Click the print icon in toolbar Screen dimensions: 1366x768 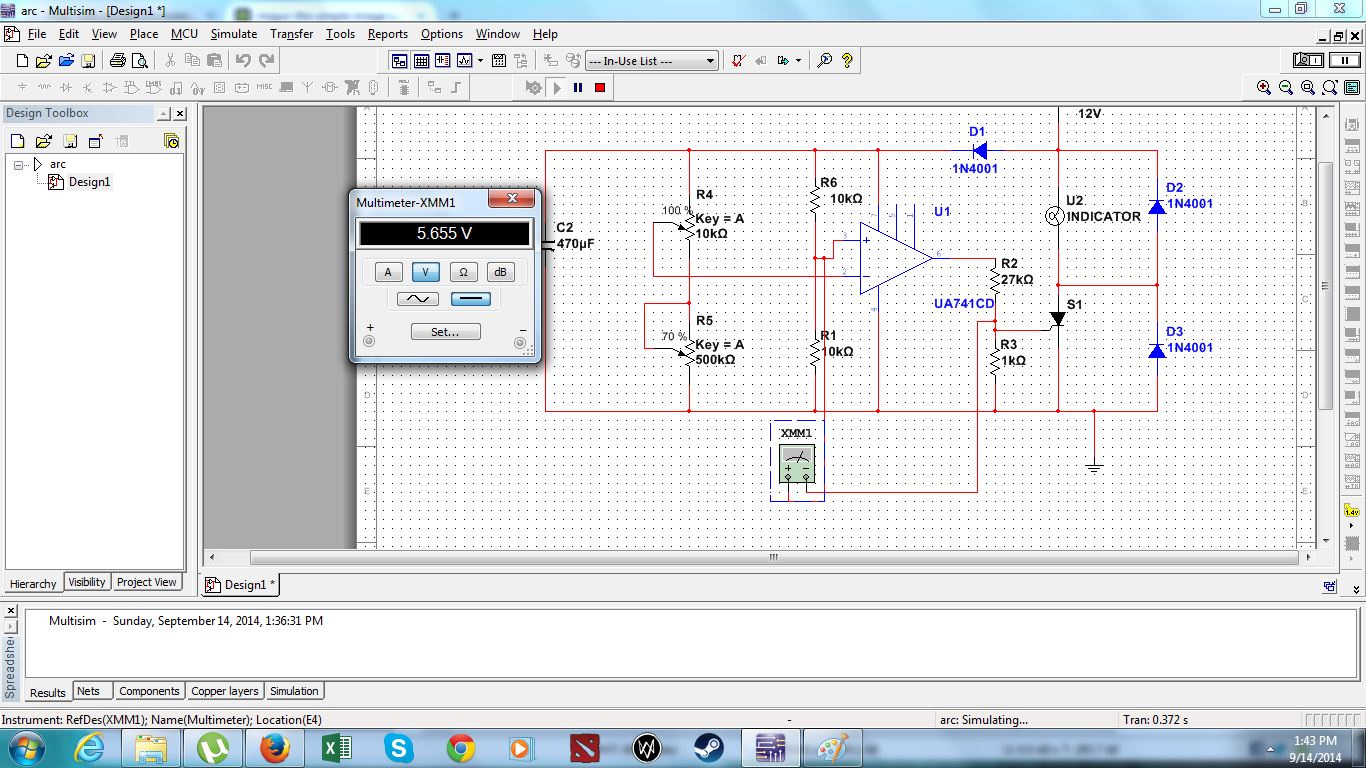[117, 61]
